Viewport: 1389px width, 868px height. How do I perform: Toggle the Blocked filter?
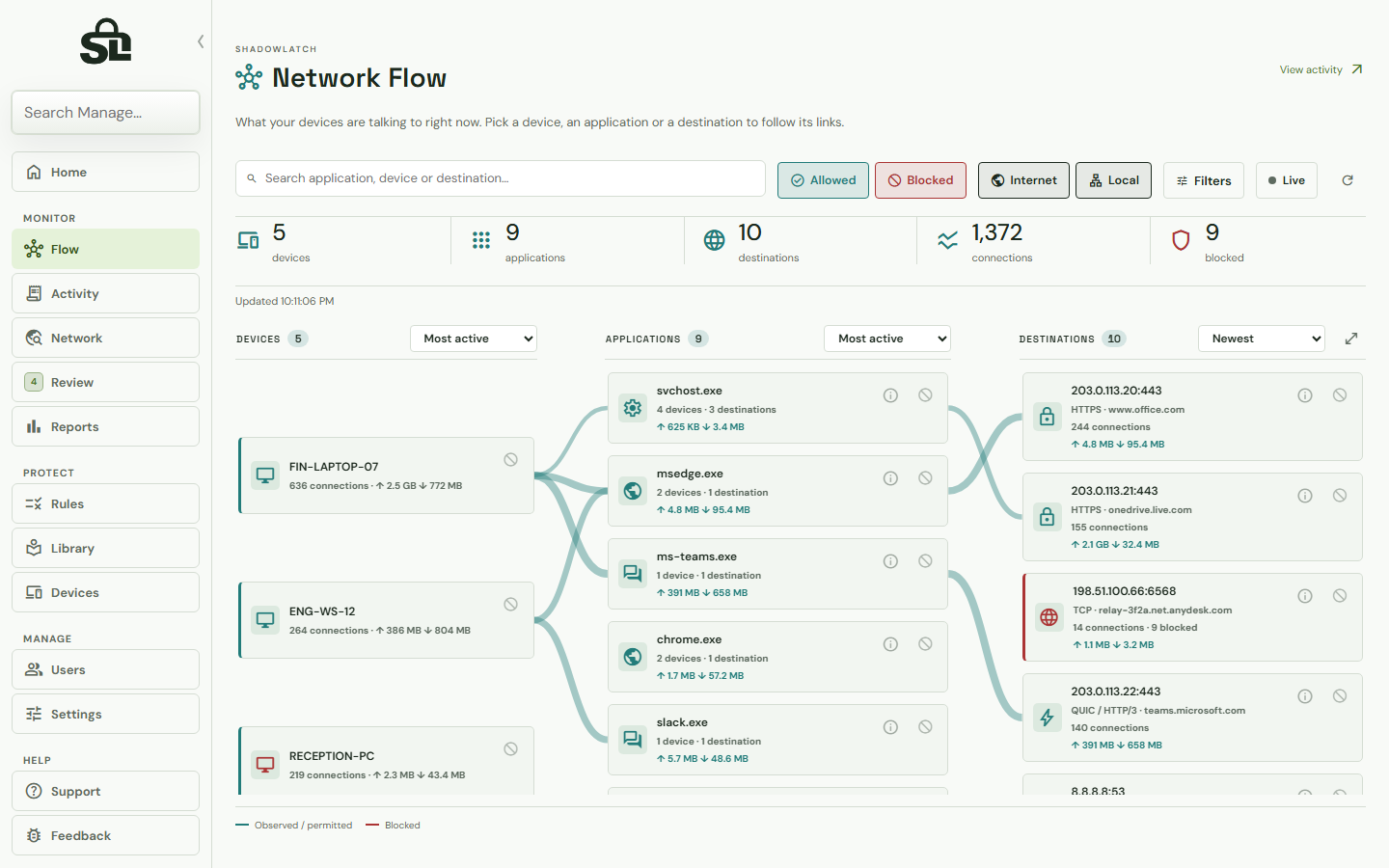[920, 180]
